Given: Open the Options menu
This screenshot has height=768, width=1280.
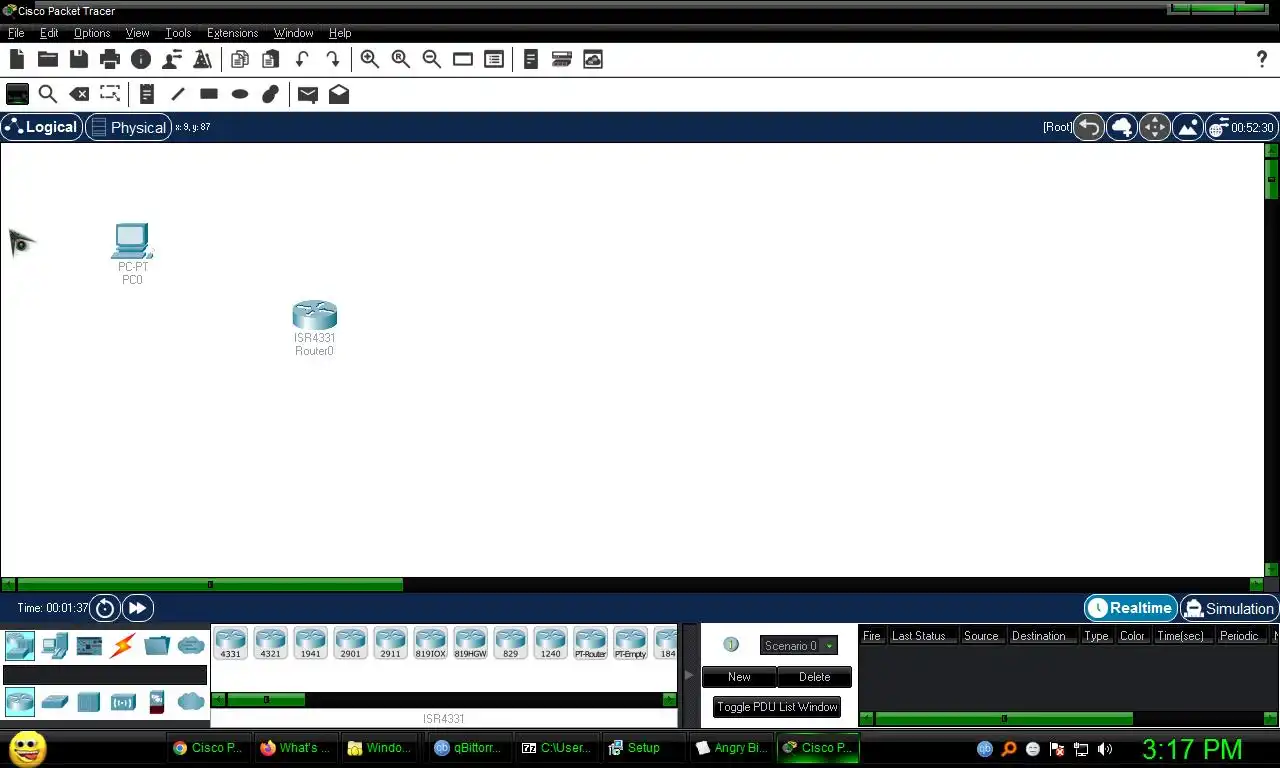Looking at the screenshot, I should pyautogui.click(x=92, y=33).
